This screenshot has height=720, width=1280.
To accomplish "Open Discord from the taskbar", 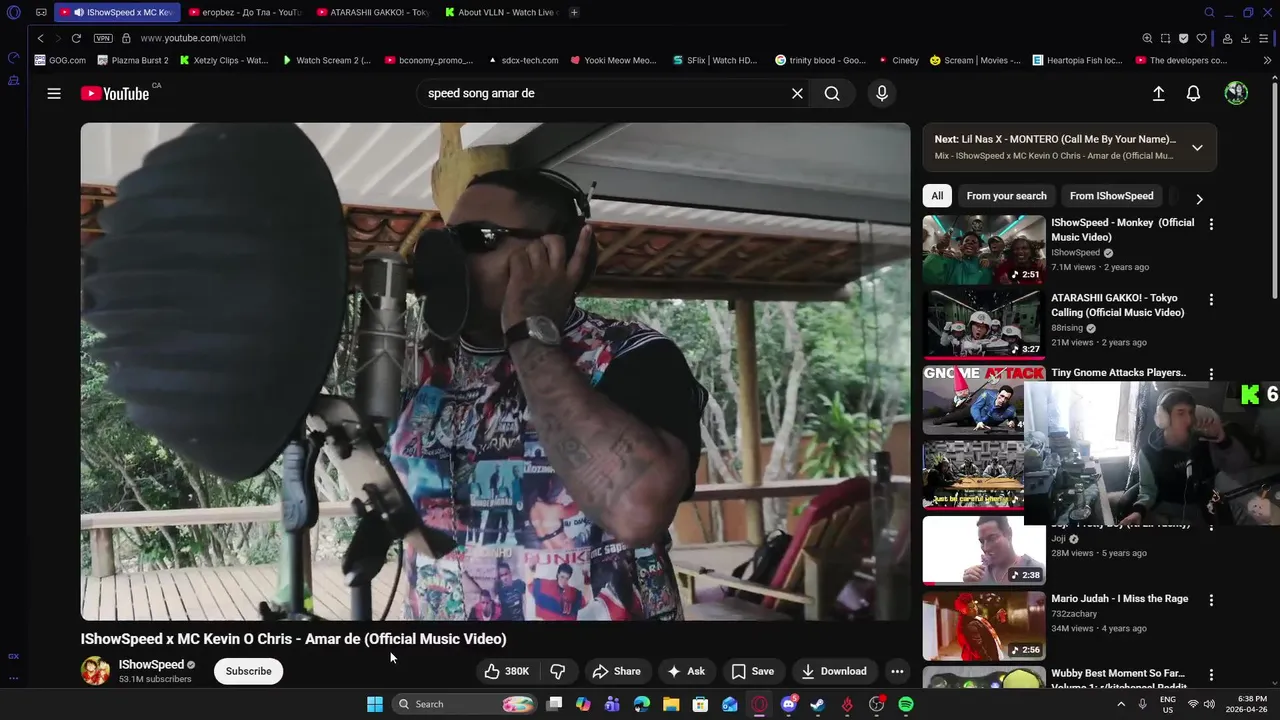I will coord(788,704).
